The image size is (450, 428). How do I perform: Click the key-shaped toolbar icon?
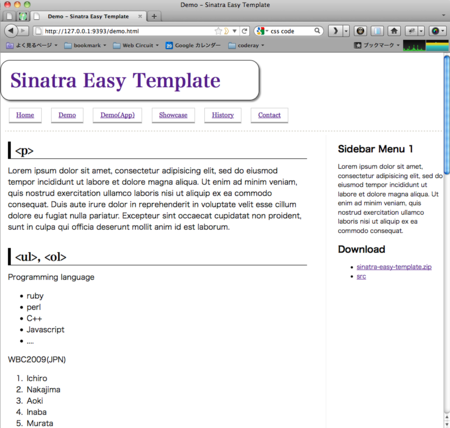[412, 31]
